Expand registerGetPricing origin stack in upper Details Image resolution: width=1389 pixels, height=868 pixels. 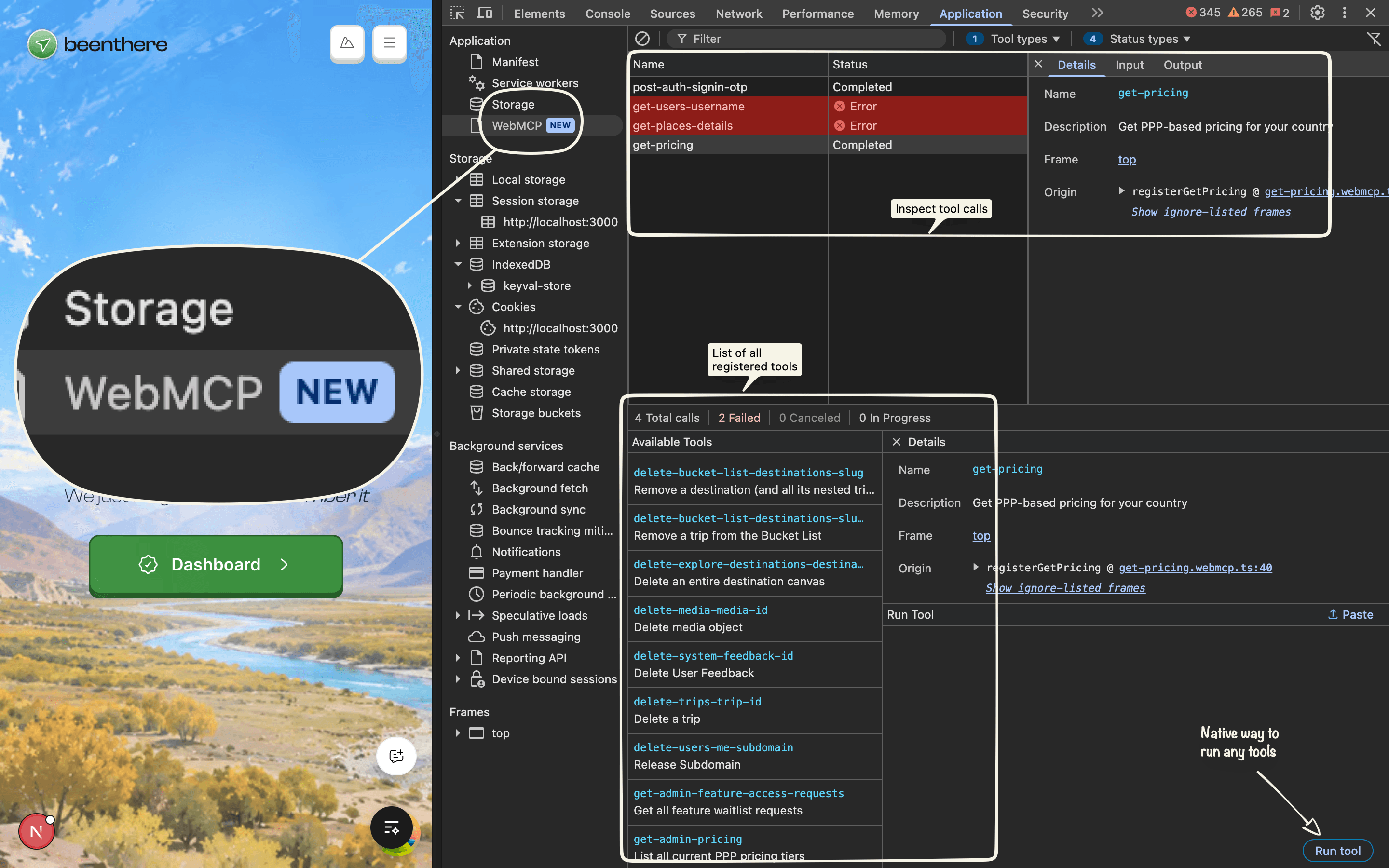coord(1121,191)
